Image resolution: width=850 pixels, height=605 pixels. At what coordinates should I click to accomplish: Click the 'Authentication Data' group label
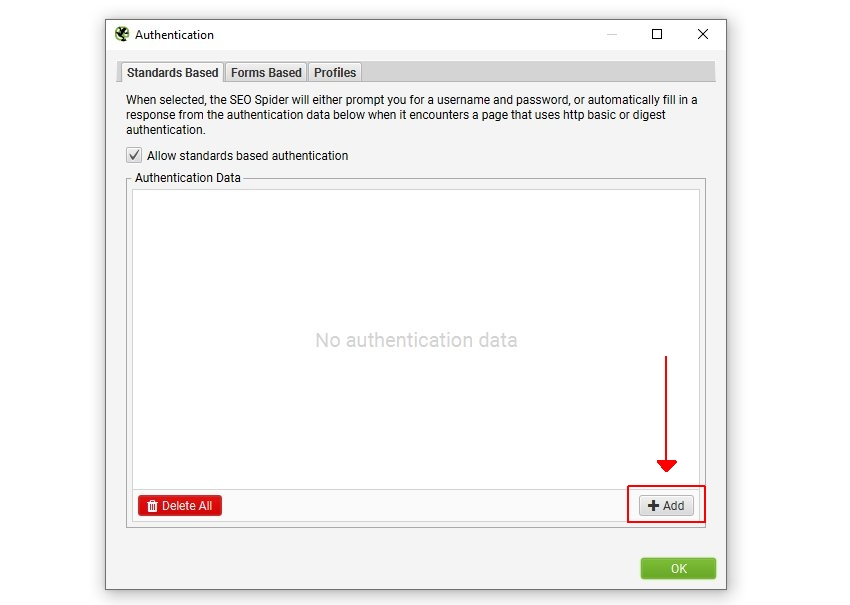(x=188, y=178)
